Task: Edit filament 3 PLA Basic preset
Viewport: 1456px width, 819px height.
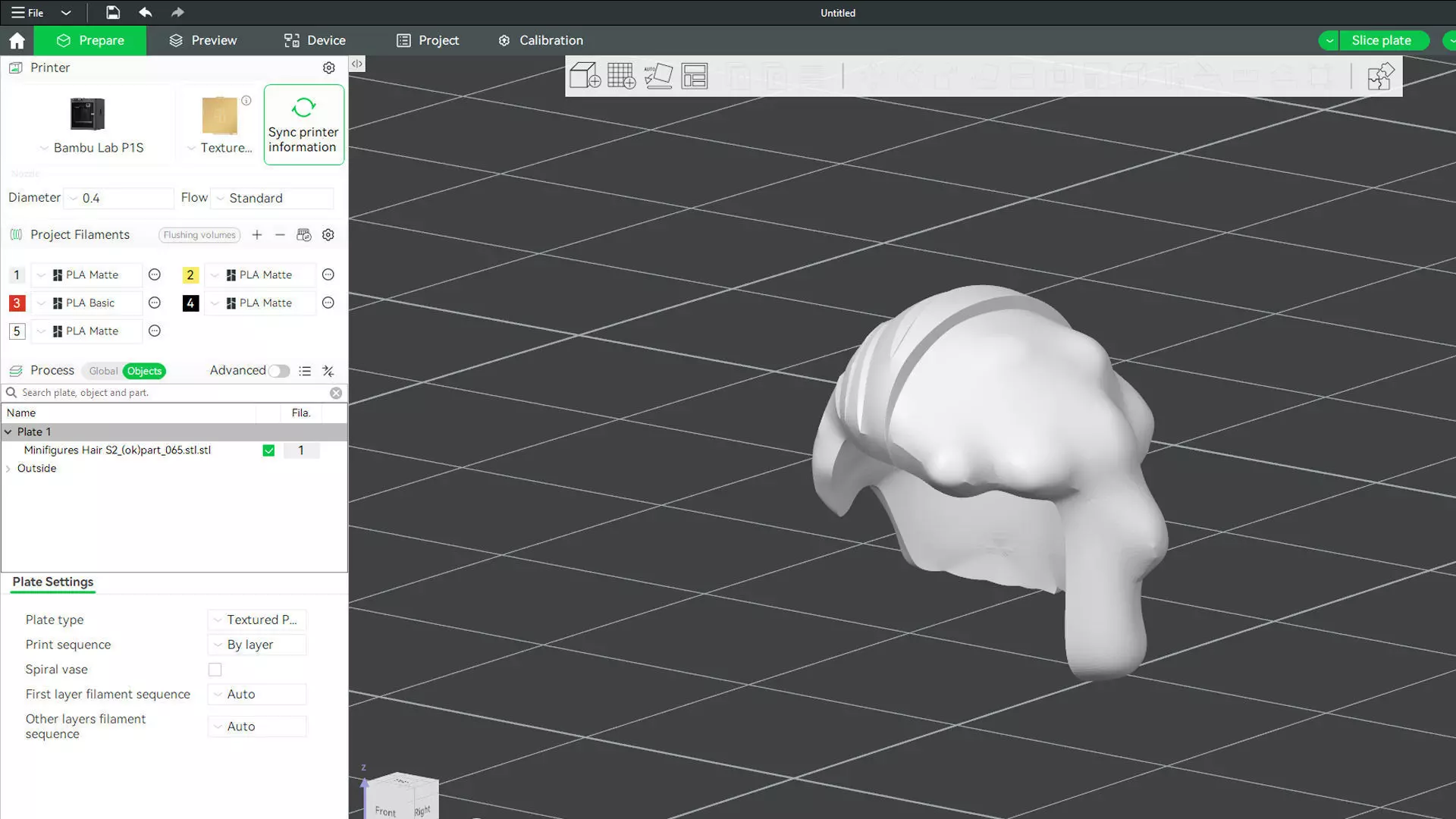Action: tap(155, 303)
